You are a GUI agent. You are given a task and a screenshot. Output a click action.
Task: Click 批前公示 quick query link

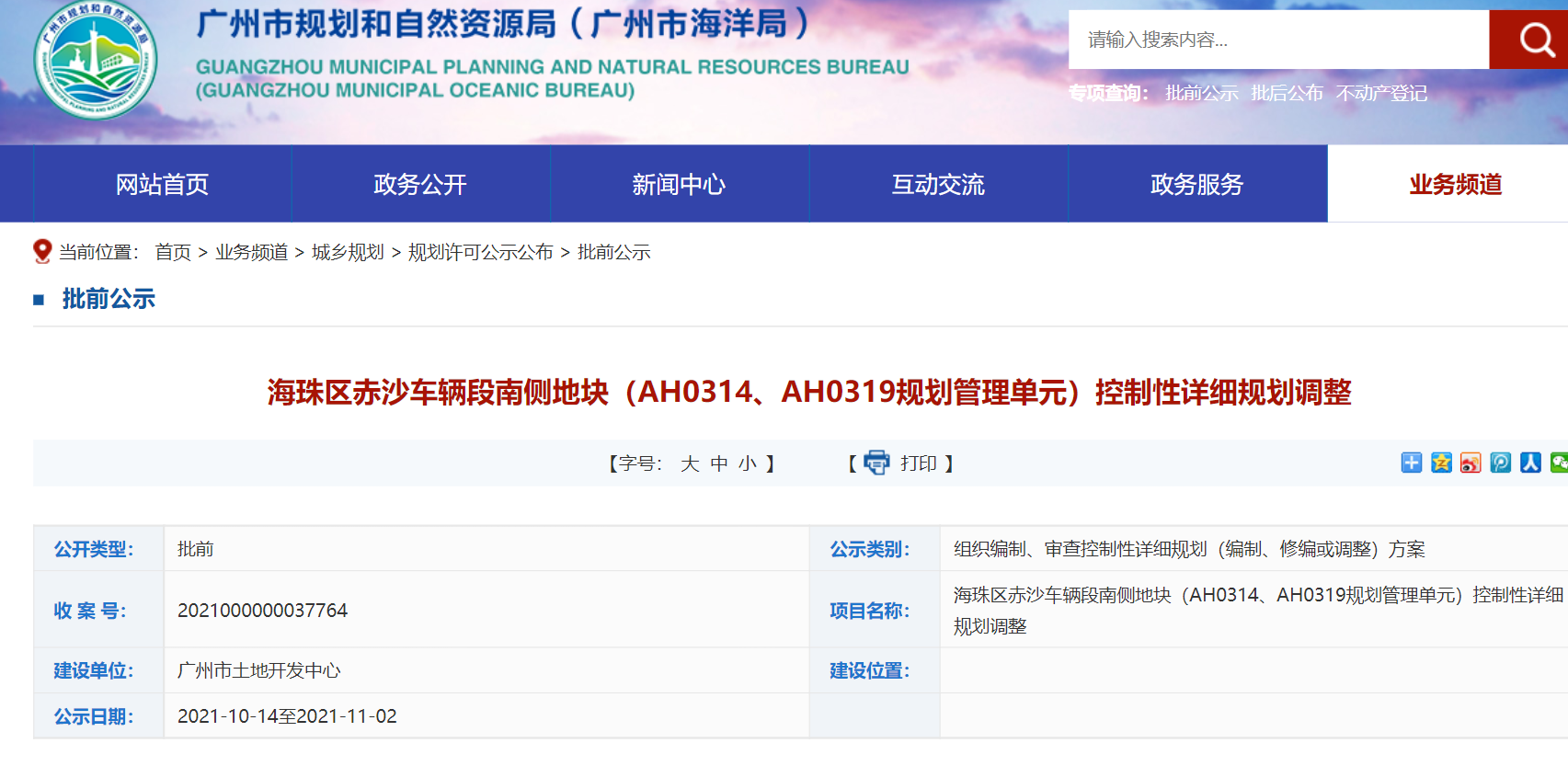[x=1202, y=93]
